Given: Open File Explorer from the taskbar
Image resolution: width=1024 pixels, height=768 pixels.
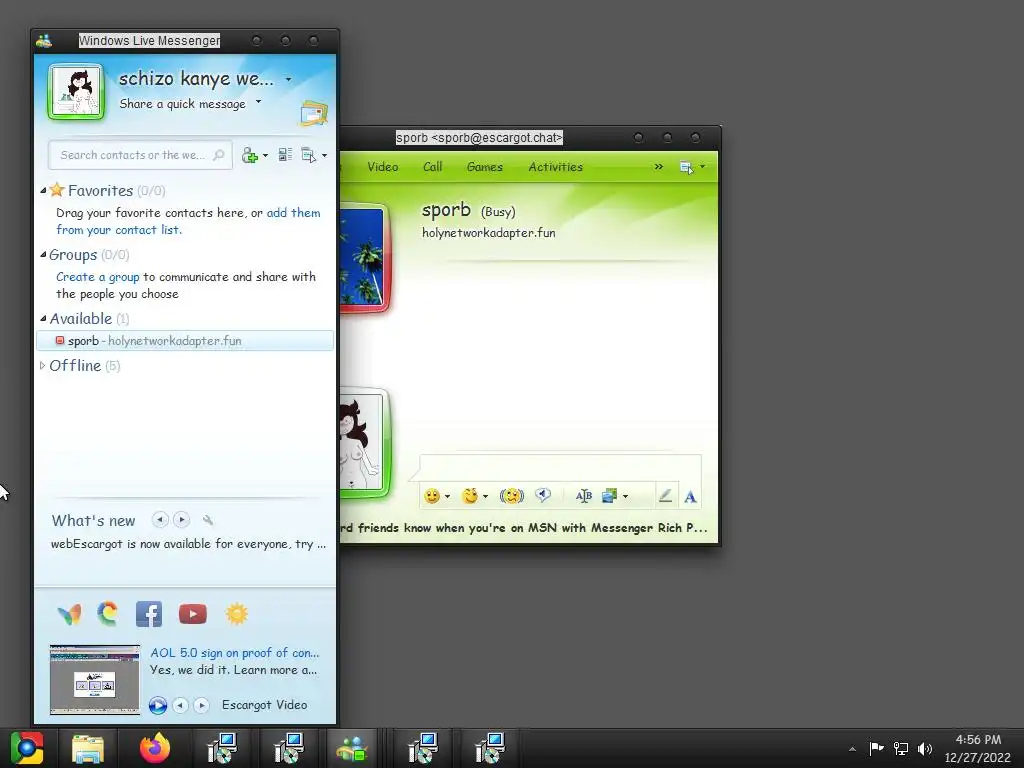Looking at the screenshot, I should (x=88, y=748).
